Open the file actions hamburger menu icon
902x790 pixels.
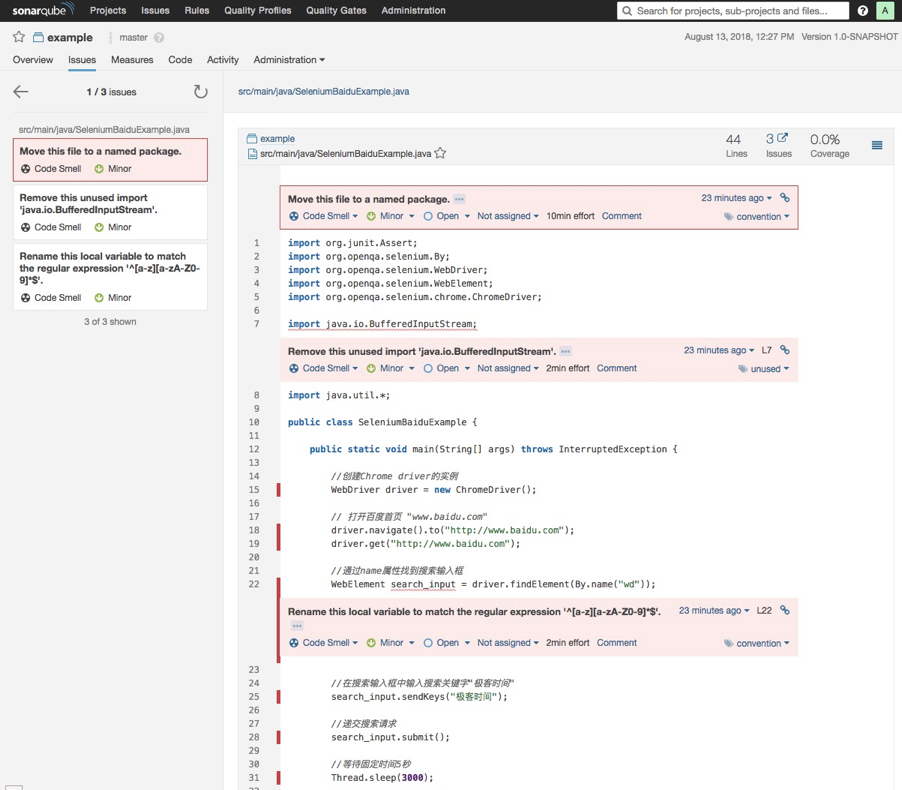coord(877,146)
